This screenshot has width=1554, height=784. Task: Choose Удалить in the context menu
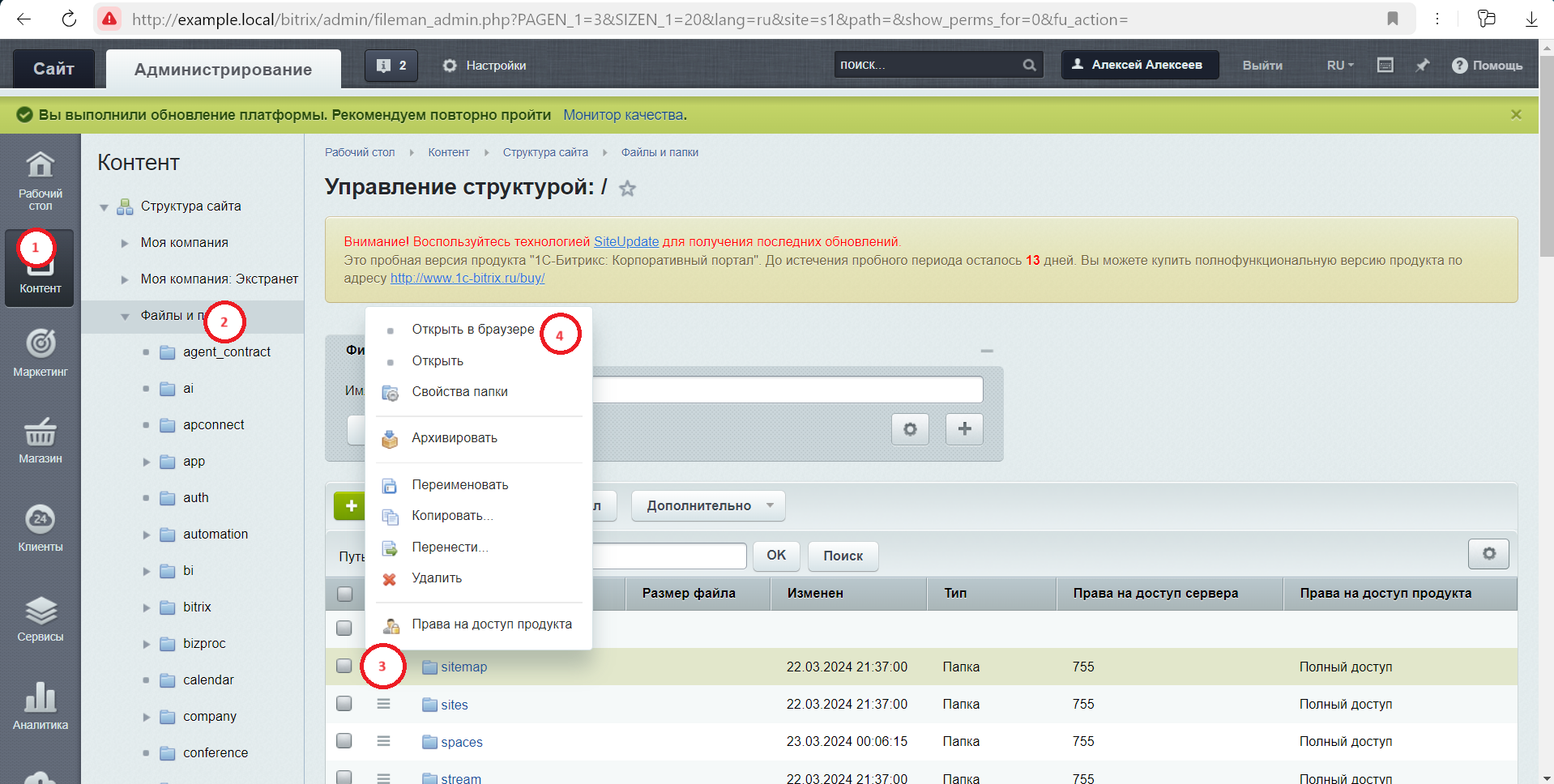[437, 577]
